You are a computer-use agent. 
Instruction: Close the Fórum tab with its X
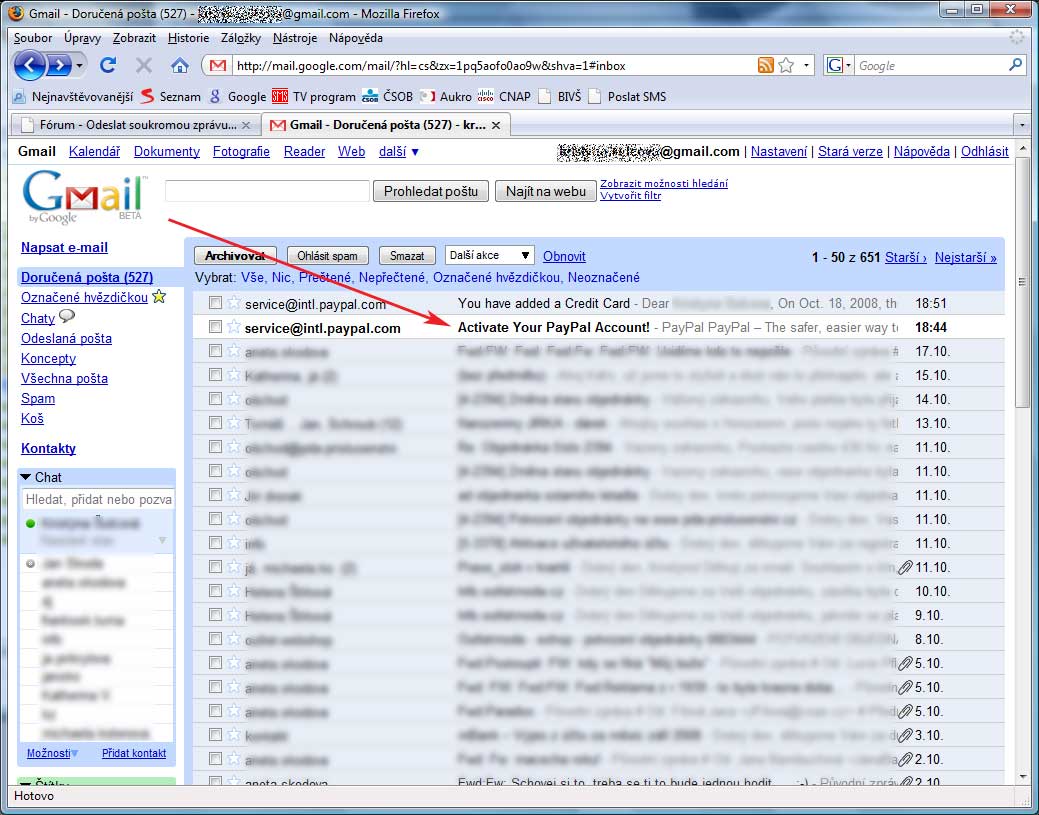[x=246, y=125]
